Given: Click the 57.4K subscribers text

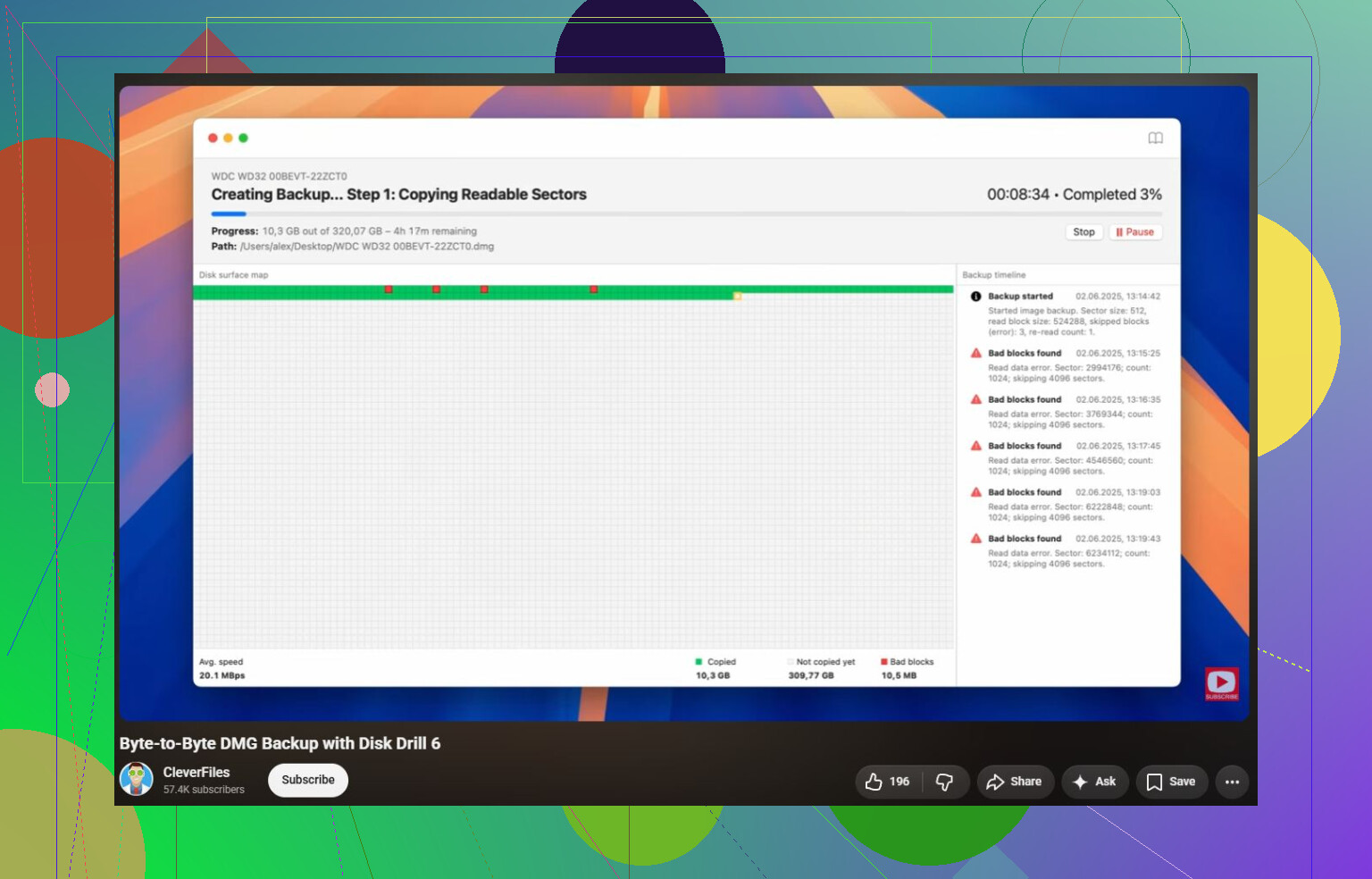Looking at the screenshot, I should tap(204, 790).
